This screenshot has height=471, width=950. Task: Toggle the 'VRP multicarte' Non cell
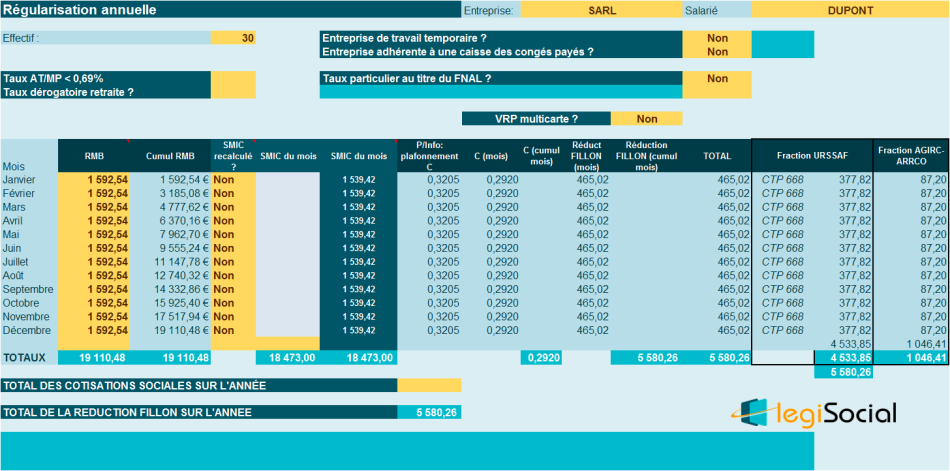point(646,118)
